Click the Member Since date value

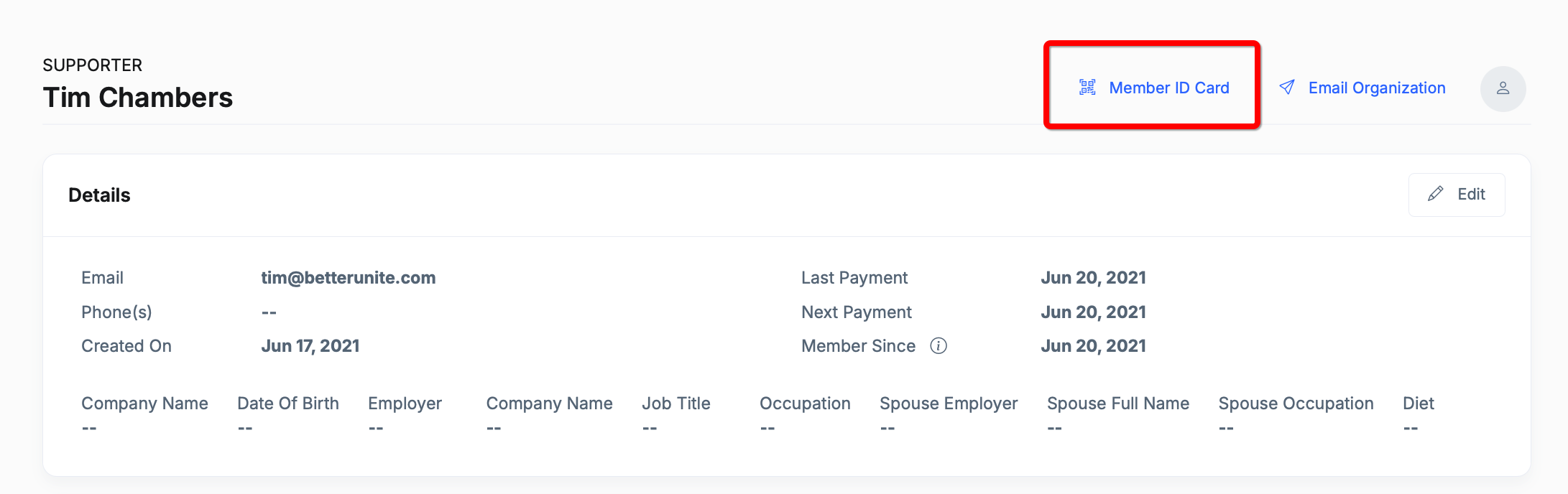click(1093, 346)
